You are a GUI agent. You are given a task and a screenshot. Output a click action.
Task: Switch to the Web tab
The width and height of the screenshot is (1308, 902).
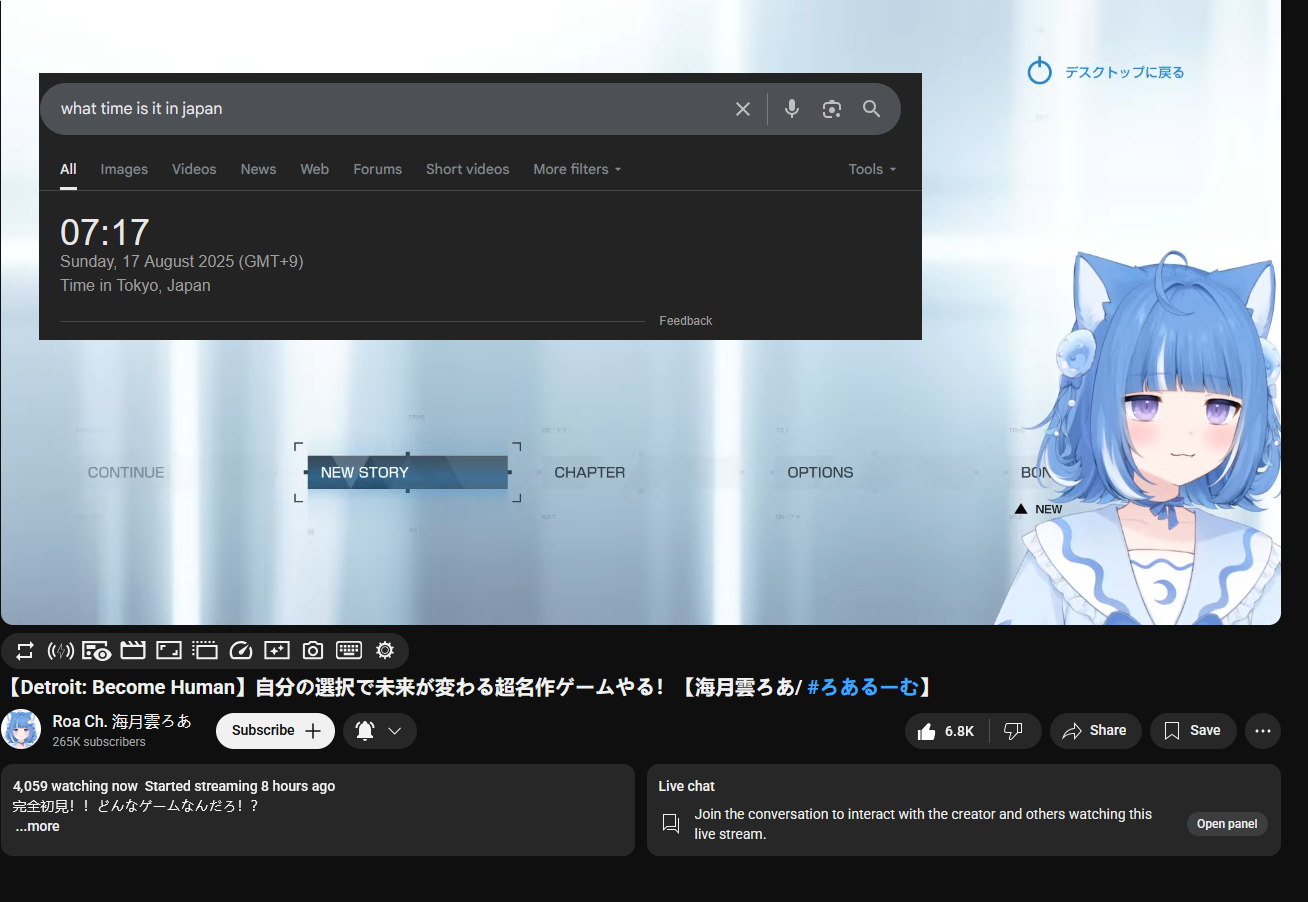click(x=315, y=169)
